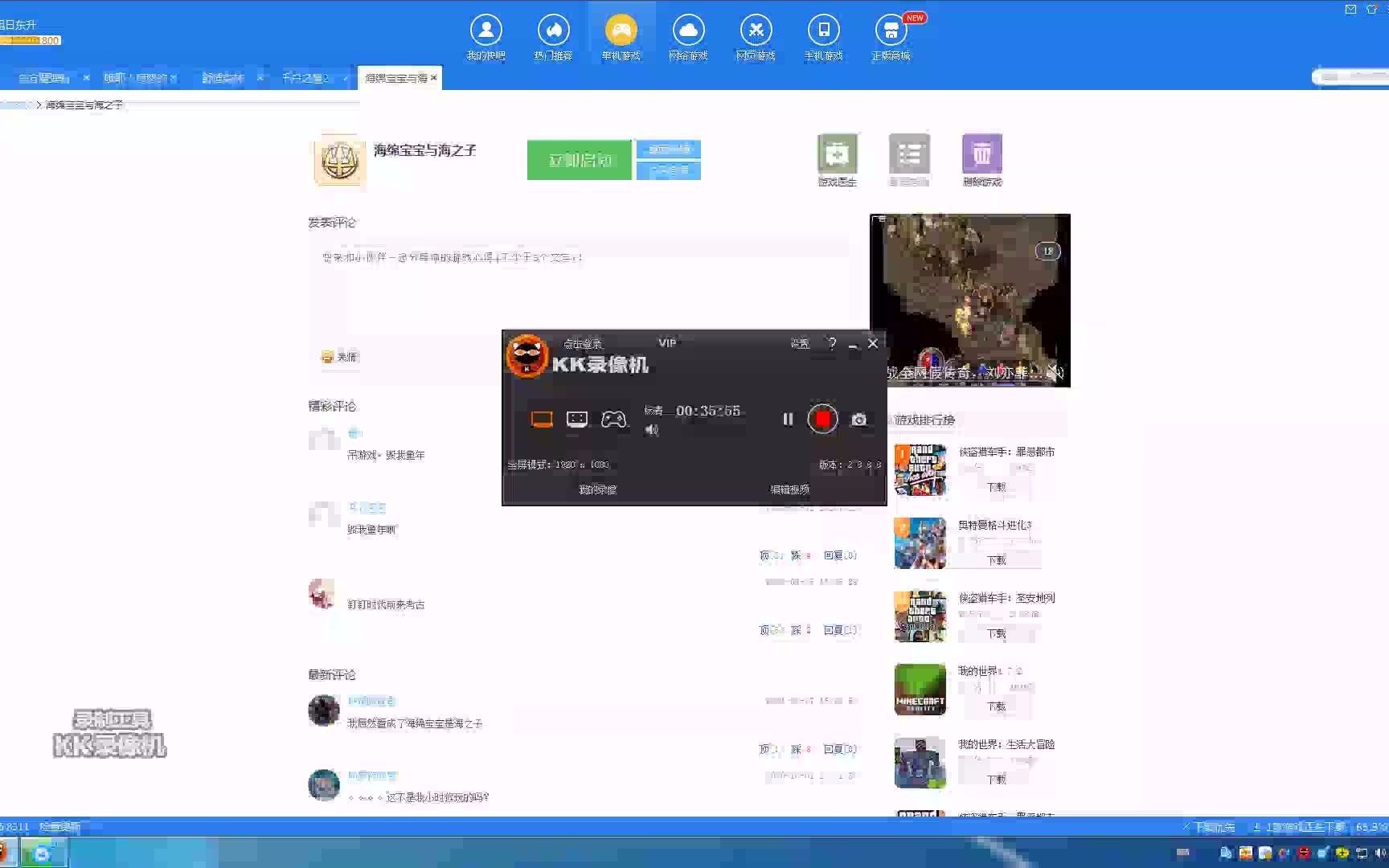Close the 海绵宝宝与海 tab
Image resolution: width=1389 pixels, height=868 pixels.
[434, 78]
